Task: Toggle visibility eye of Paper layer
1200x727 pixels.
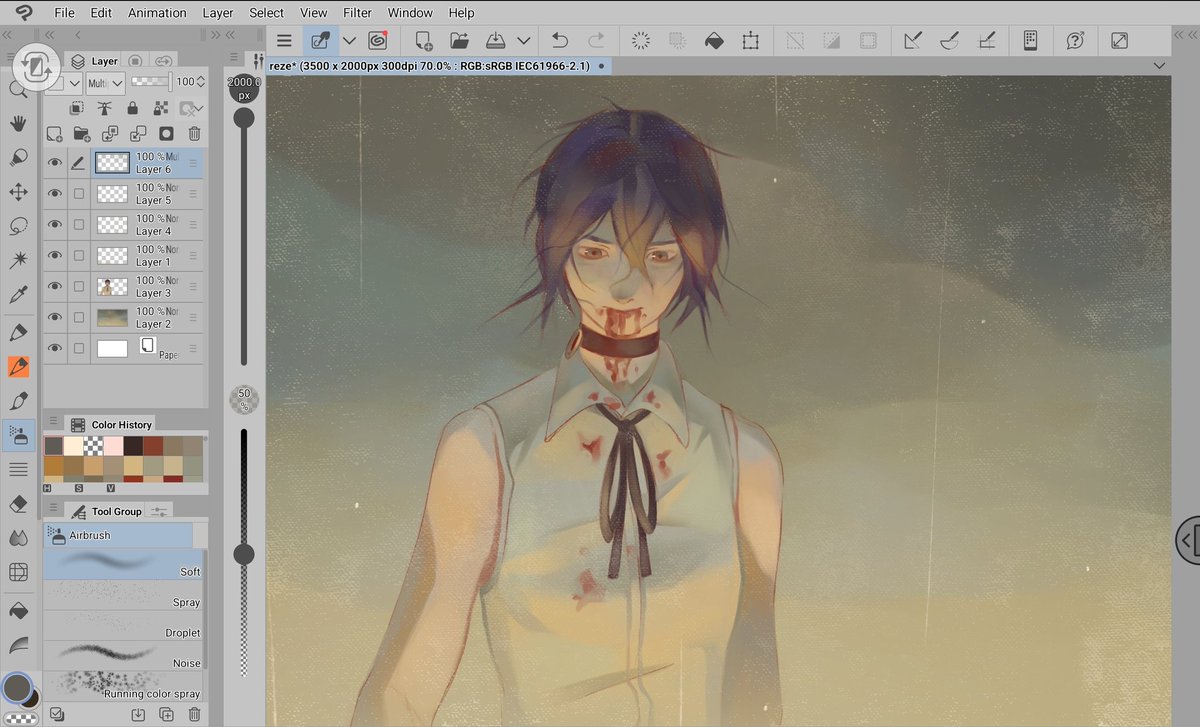Action: 55,348
